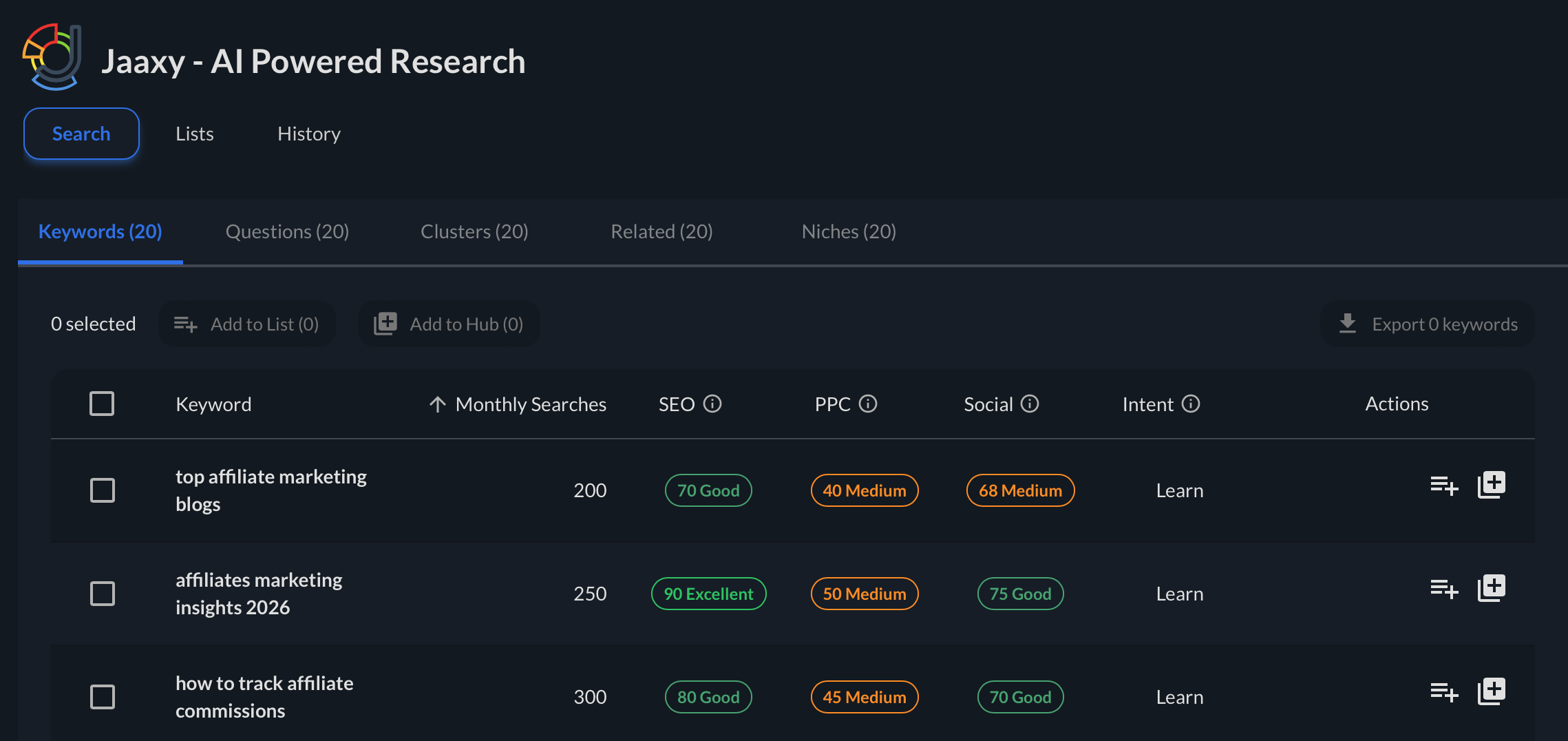Add 'top affiliate marketing blogs' to list icon
Viewport: 1568px width, 741px height.
tap(1444, 486)
